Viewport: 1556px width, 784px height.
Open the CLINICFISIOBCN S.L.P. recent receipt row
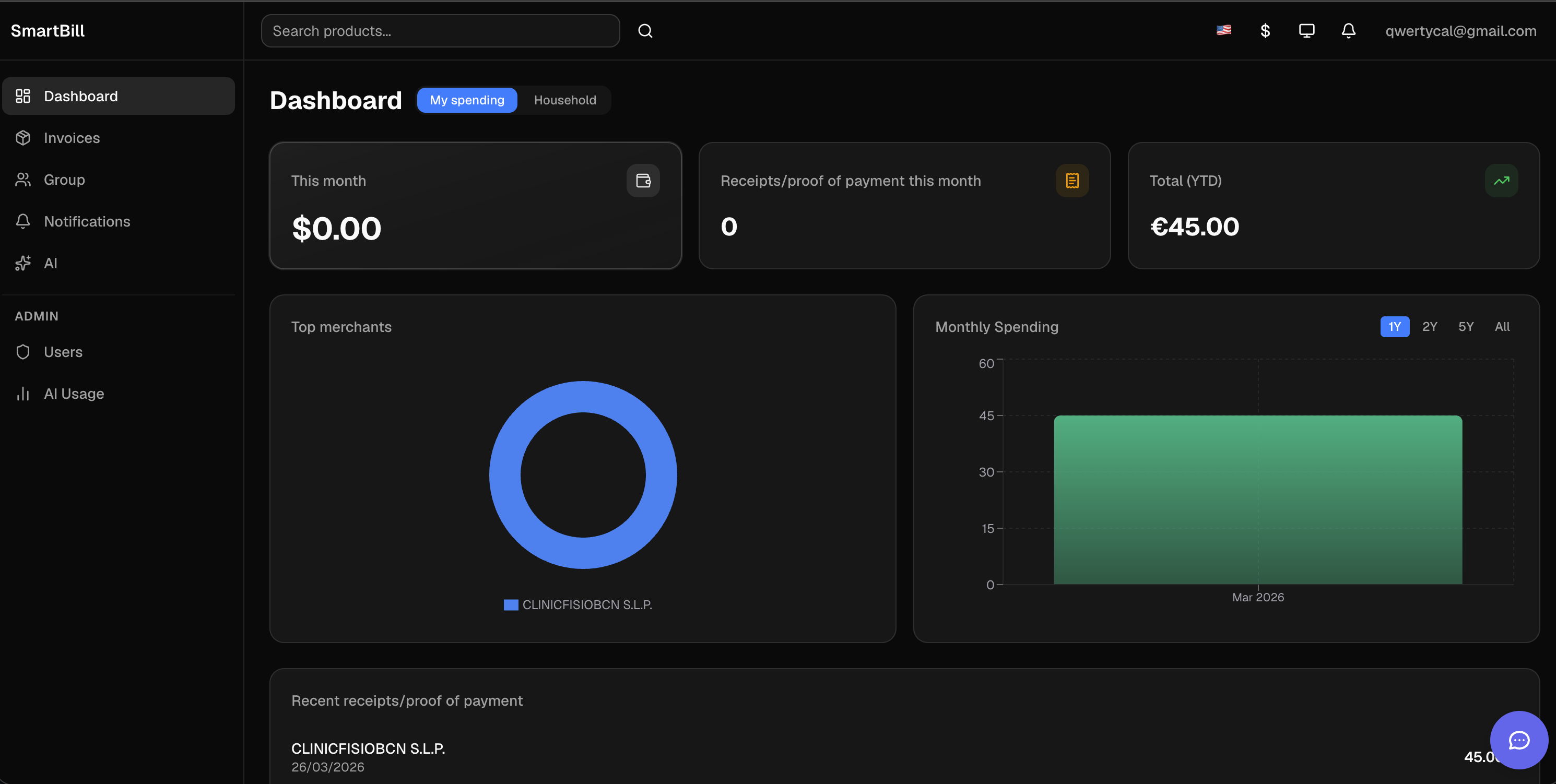[x=904, y=757]
